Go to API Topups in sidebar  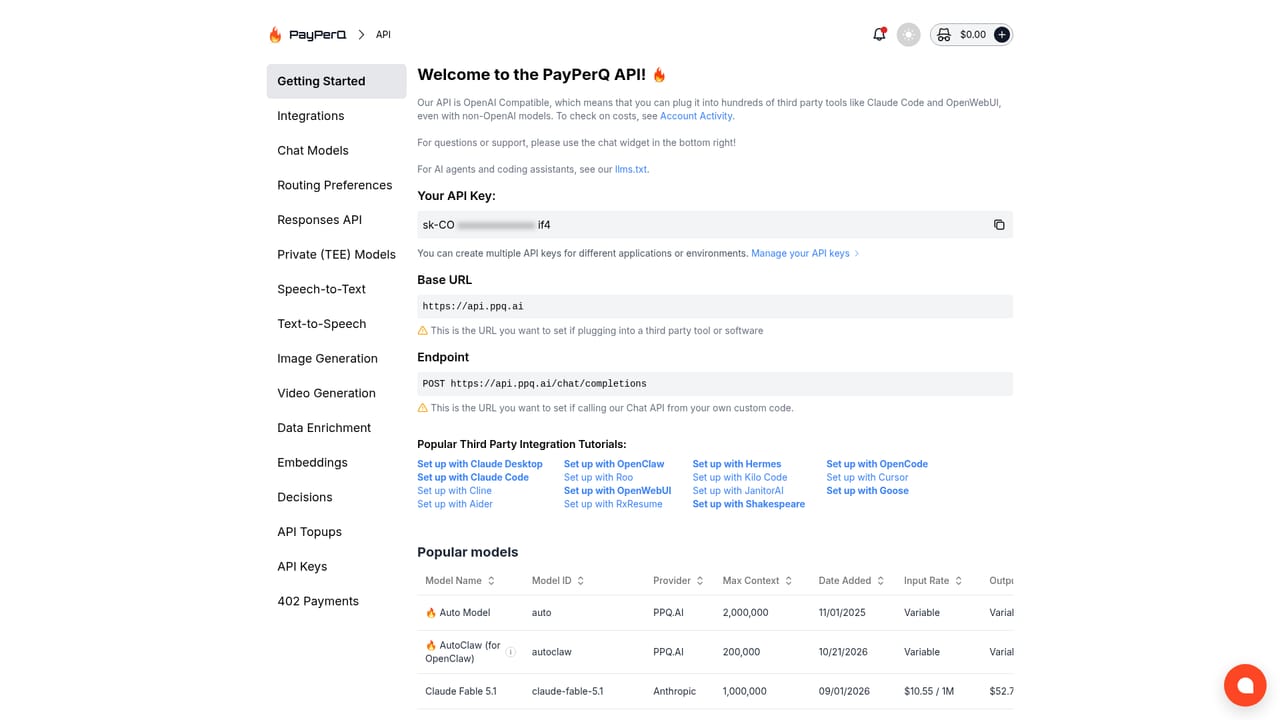click(336, 532)
